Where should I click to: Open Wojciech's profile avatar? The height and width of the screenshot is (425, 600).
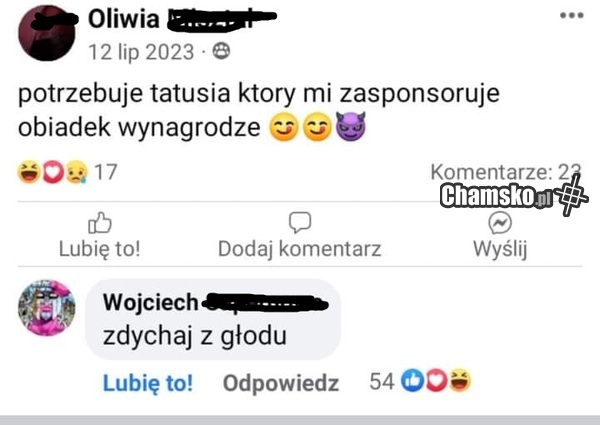47,308
